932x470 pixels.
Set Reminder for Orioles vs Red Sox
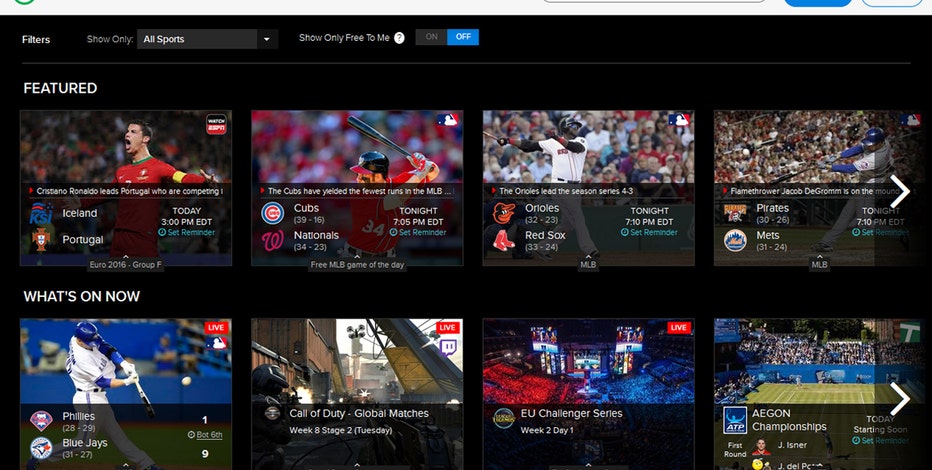pyautogui.click(x=649, y=232)
